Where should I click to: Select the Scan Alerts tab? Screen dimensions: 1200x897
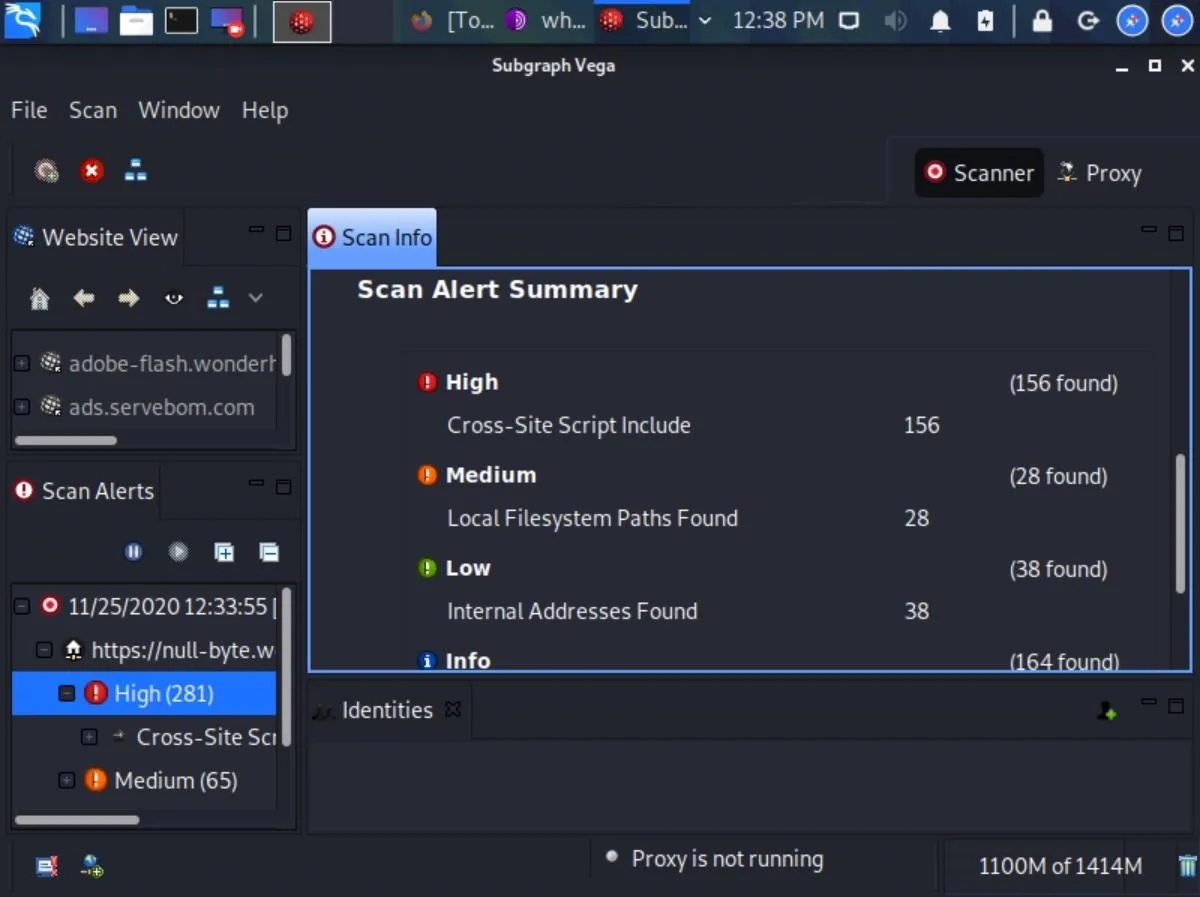tap(84, 491)
